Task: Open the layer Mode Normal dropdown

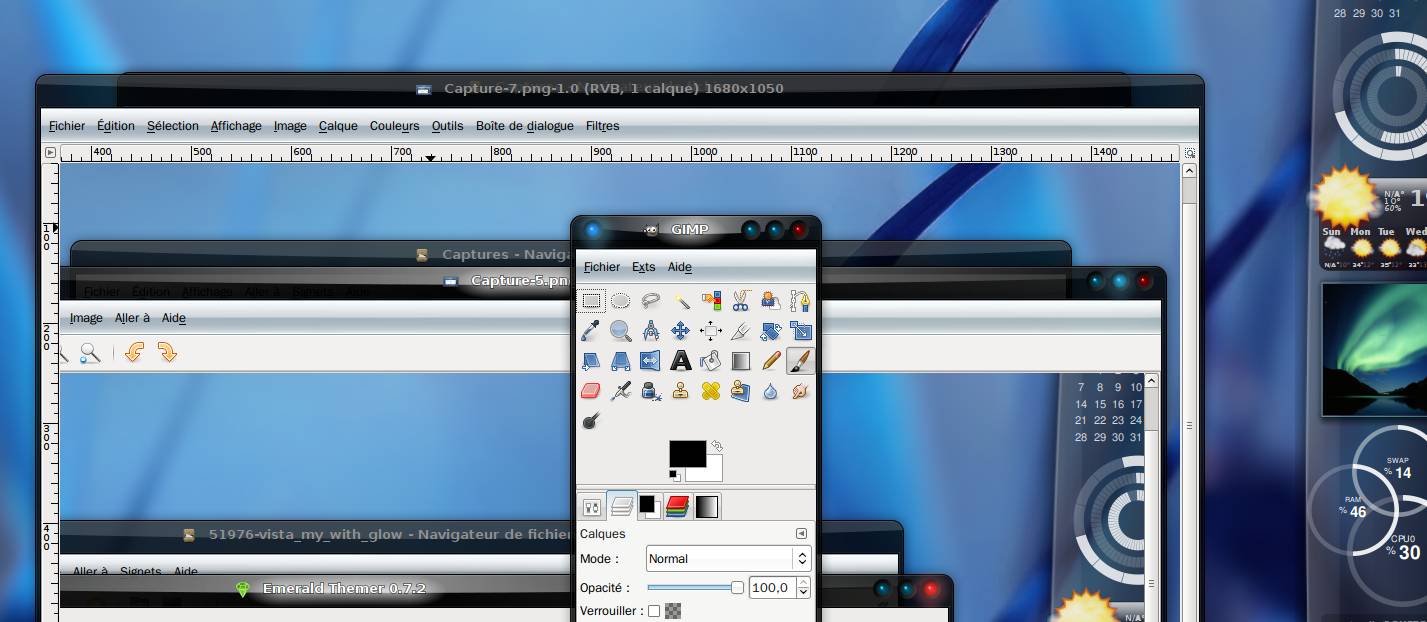Action: pos(728,559)
